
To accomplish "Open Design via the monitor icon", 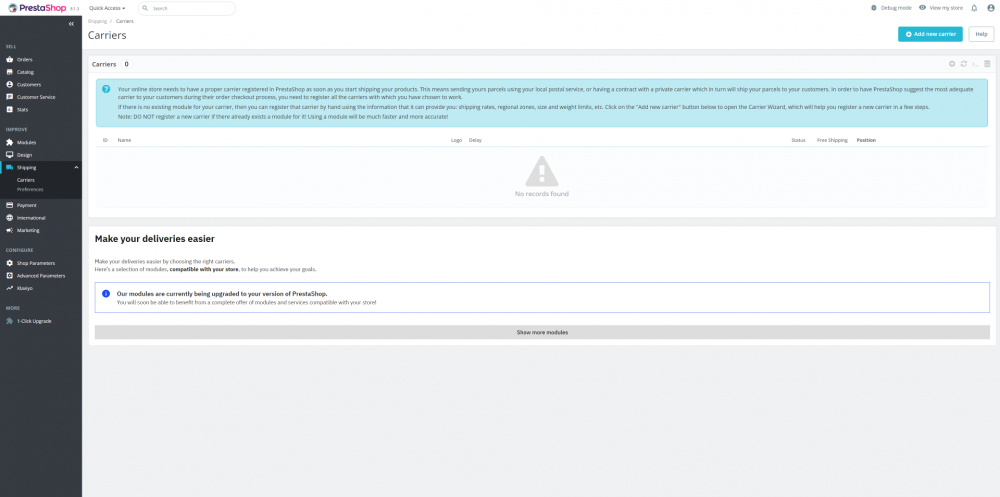I will click(10, 155).
